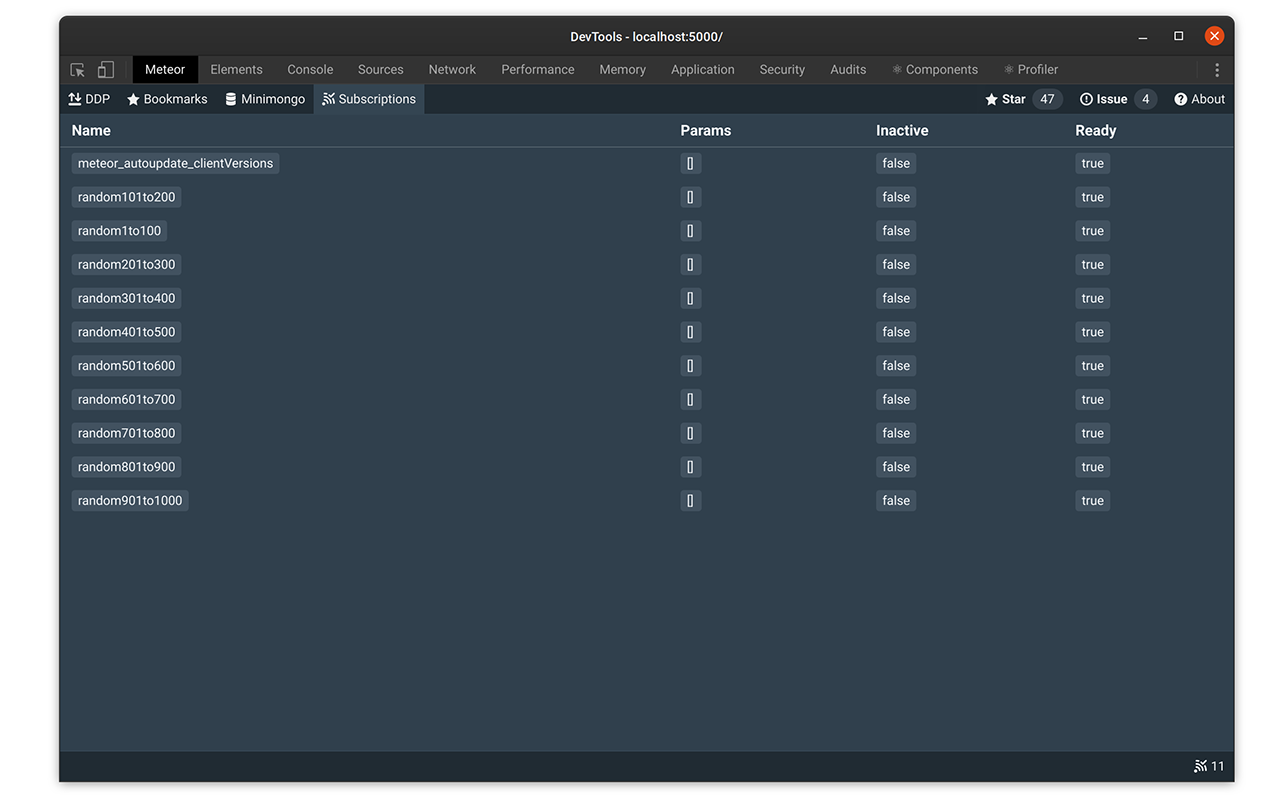
Task: Click the Issue button
Action: [1104, 99]
